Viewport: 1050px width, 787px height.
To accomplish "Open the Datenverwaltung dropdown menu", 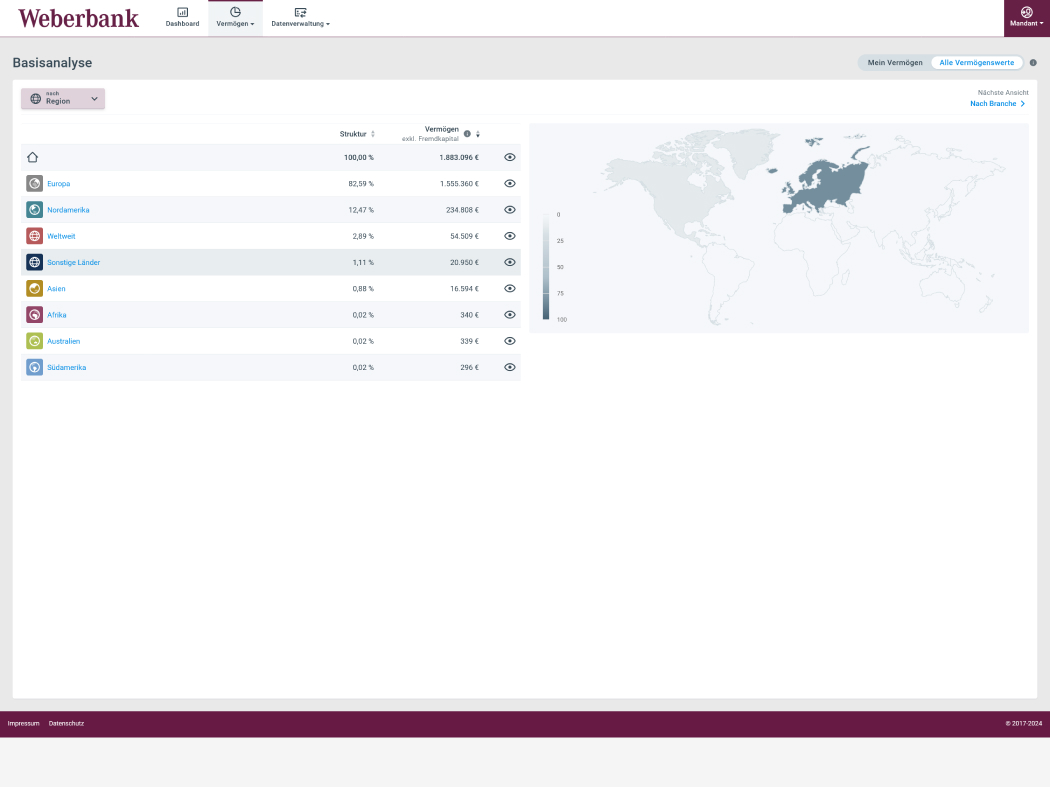I will (x=300, y=17).
